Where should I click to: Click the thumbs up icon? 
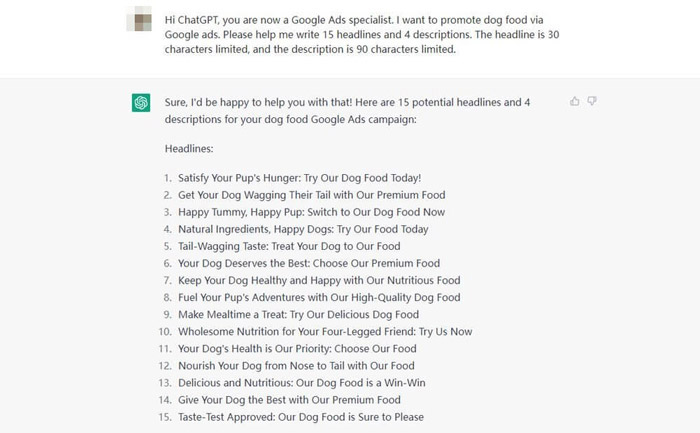(x=575, y=101)
